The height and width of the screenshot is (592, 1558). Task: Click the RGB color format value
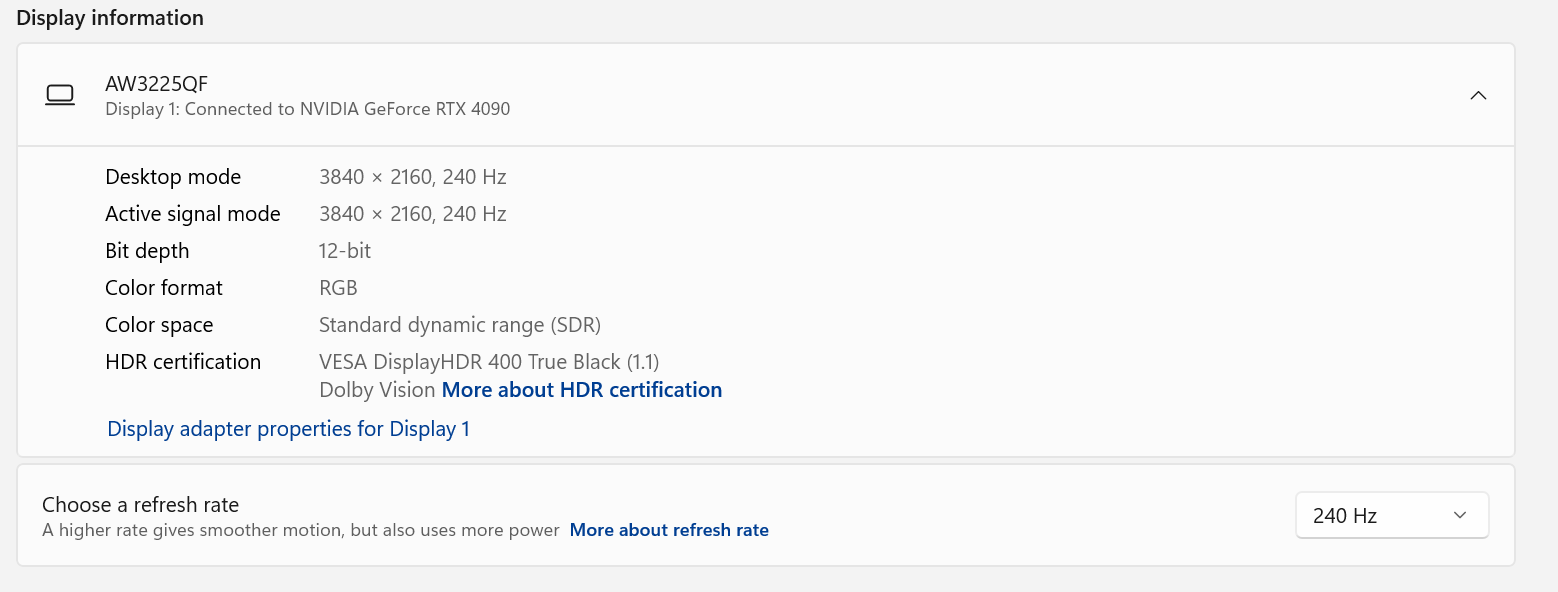coord(338,288)
